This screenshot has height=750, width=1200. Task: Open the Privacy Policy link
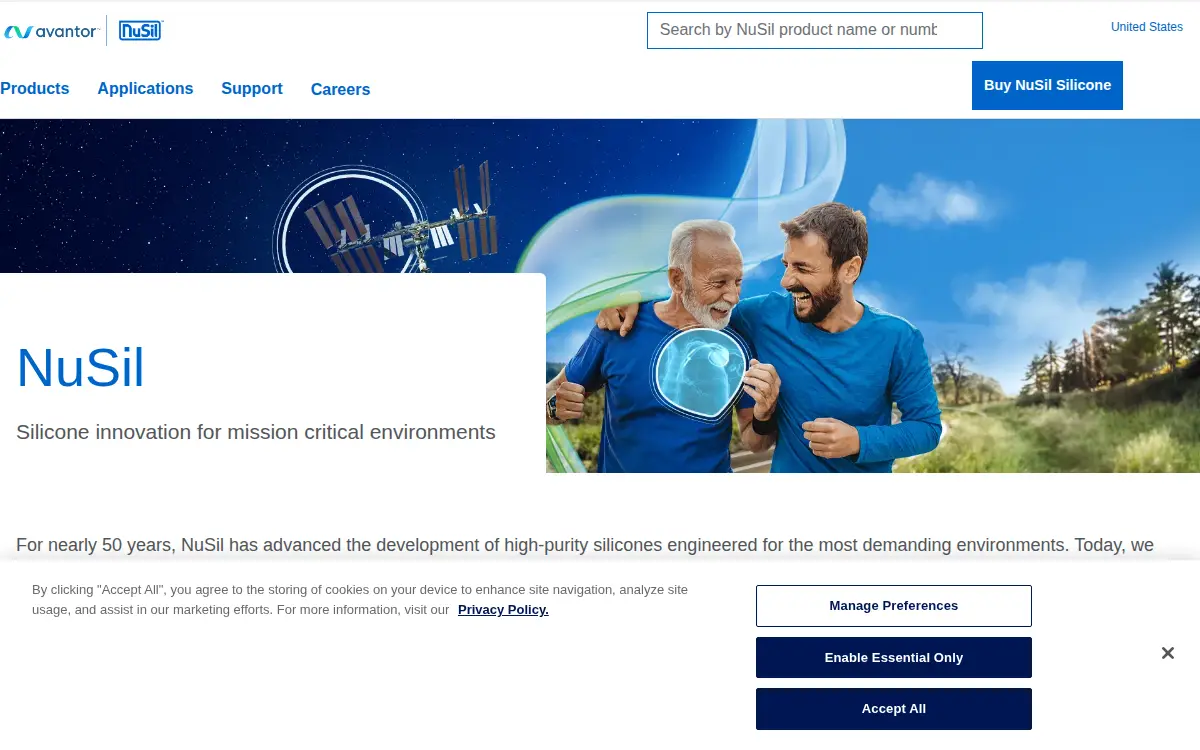pyautogui.click(x=503, y=609)
